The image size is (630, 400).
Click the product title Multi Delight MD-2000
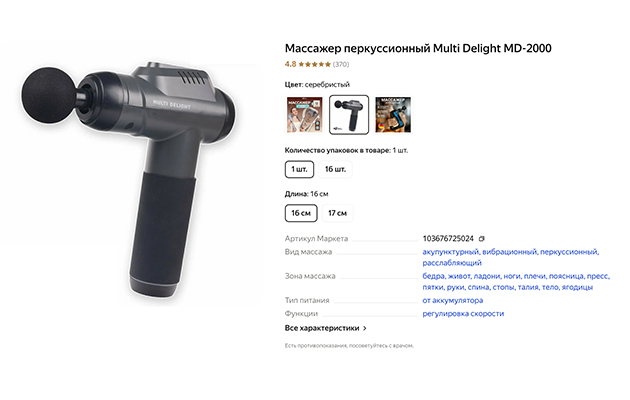(x=418, y=48)
